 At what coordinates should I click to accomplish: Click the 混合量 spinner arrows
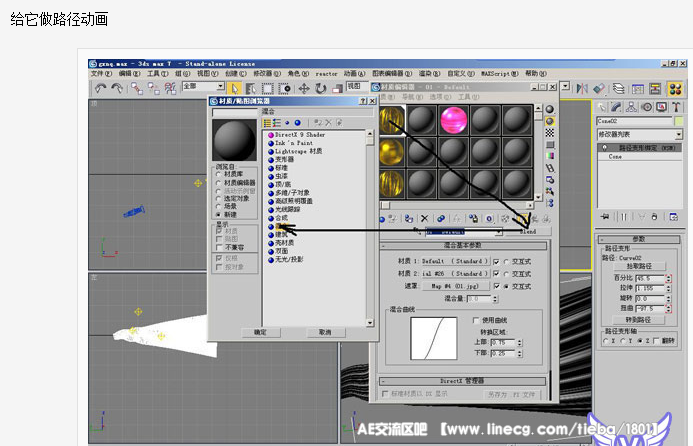[495, 299]
